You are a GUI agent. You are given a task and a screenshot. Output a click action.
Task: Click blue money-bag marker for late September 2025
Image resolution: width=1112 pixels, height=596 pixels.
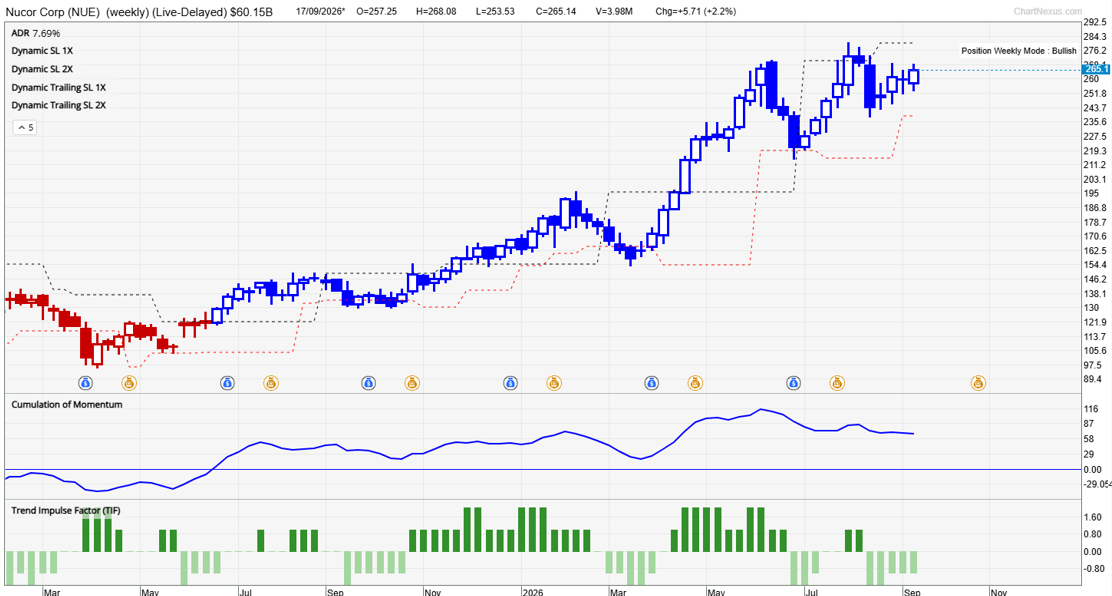click(368, 383)
